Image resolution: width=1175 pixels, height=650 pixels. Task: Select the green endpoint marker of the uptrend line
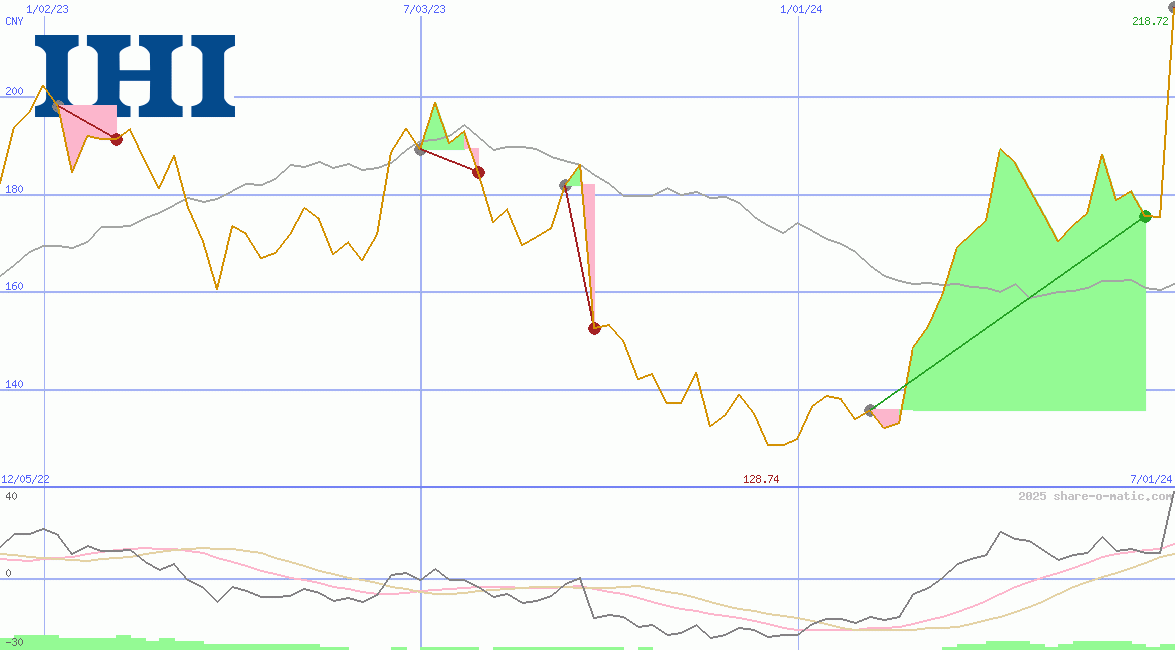tap(1145, 215)
